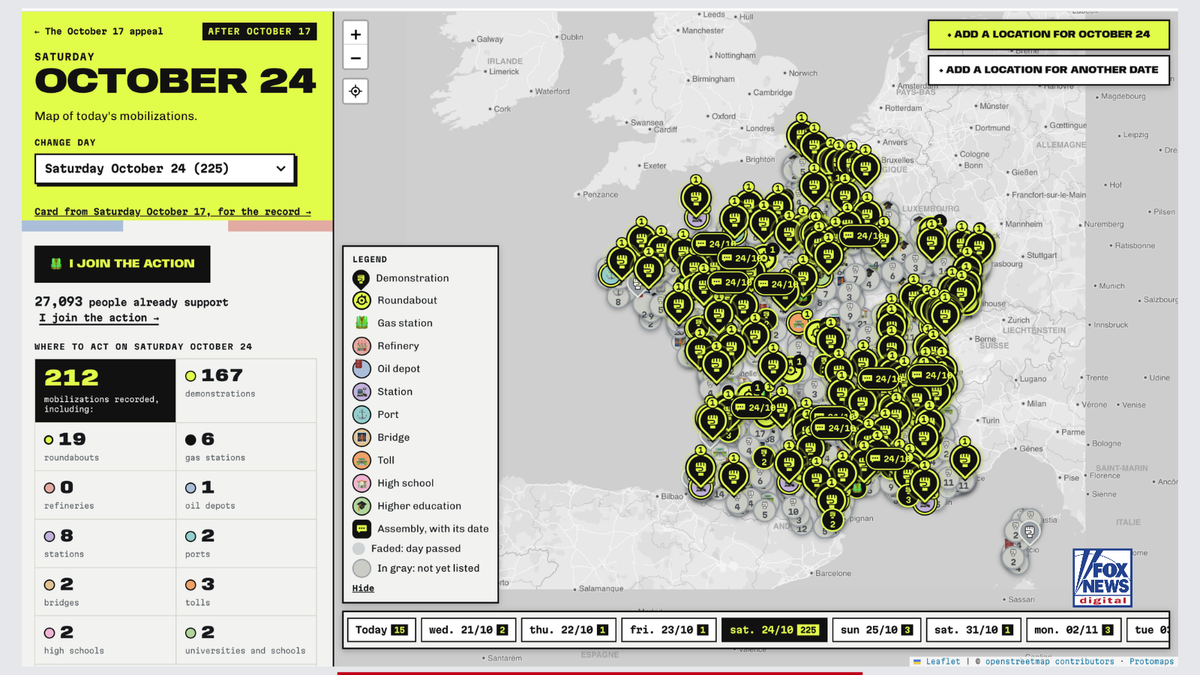Select the wed. 21/10 date tab
This screenshot has width=1200, height=675.
pos(468,630)
